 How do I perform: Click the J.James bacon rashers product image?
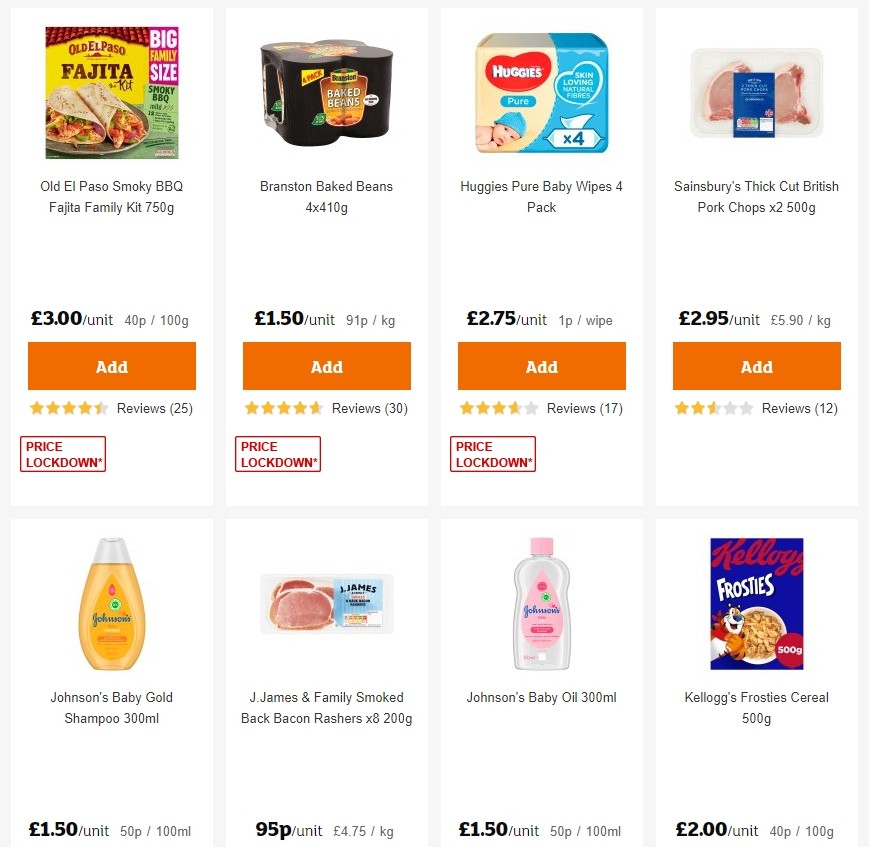tap(326, 603)
